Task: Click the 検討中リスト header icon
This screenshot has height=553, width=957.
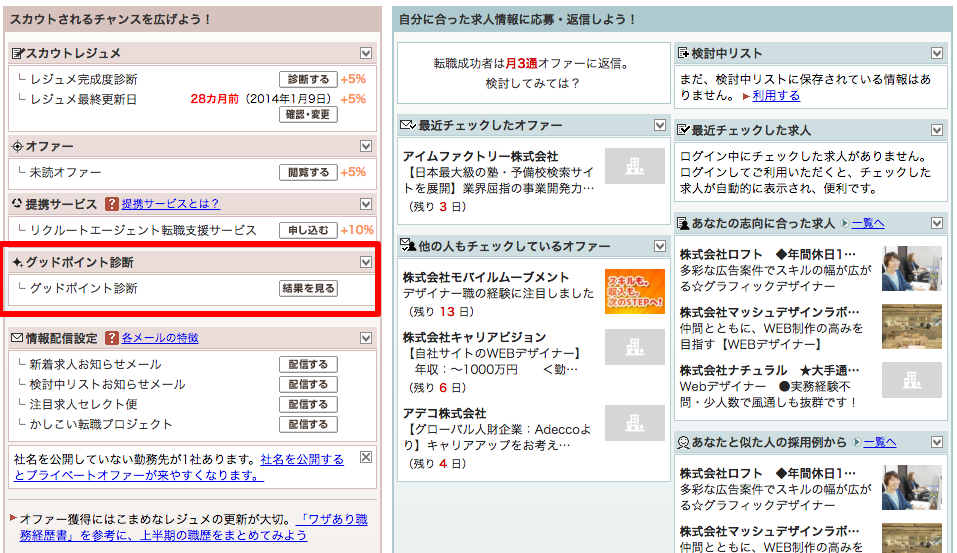Action: click(x=684, y=54)
